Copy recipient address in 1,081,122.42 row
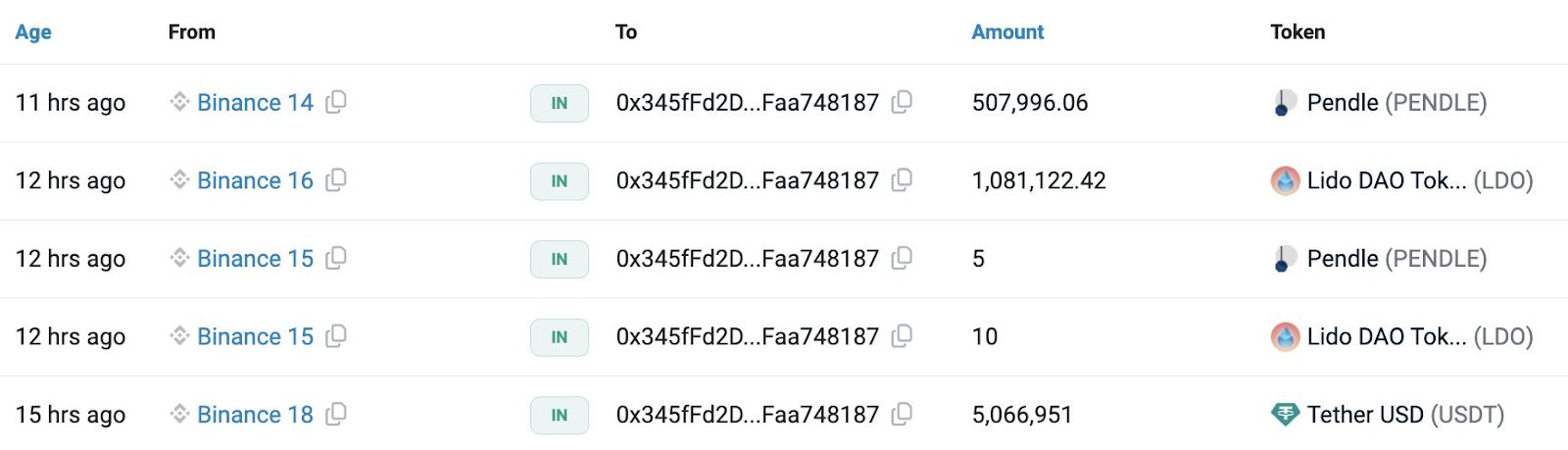1568x450 pixels. click(902, 180)
